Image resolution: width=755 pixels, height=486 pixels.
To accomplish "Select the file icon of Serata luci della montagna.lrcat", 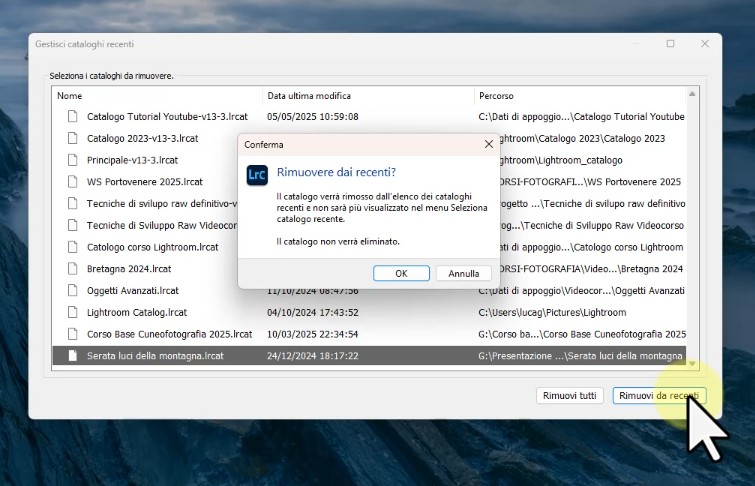I will click(x=73, y=355).
